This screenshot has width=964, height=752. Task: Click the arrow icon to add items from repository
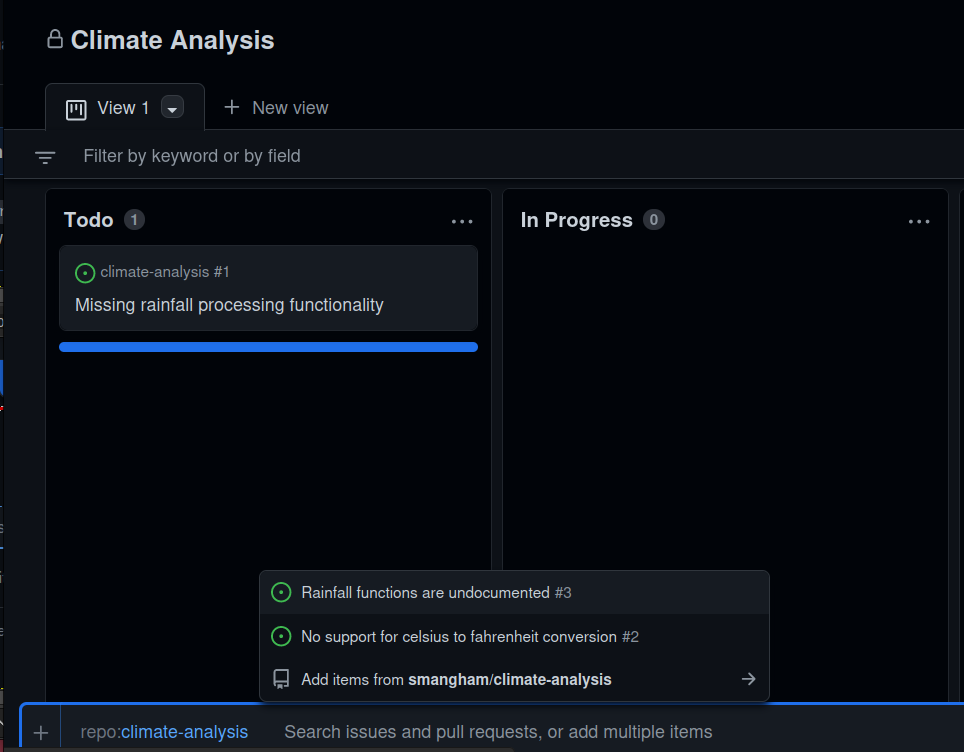[748, 679]
